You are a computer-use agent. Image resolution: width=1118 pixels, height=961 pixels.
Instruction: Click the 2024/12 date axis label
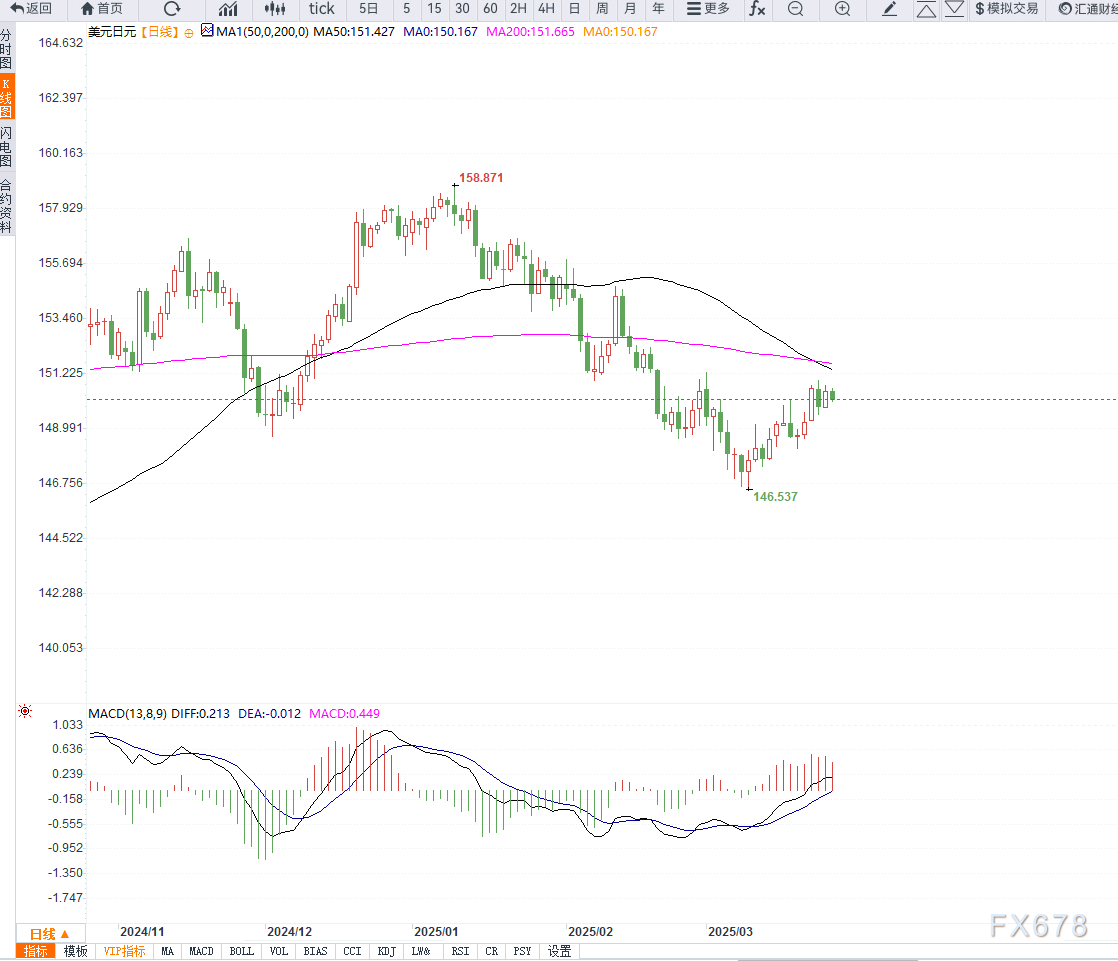(289, 932)
